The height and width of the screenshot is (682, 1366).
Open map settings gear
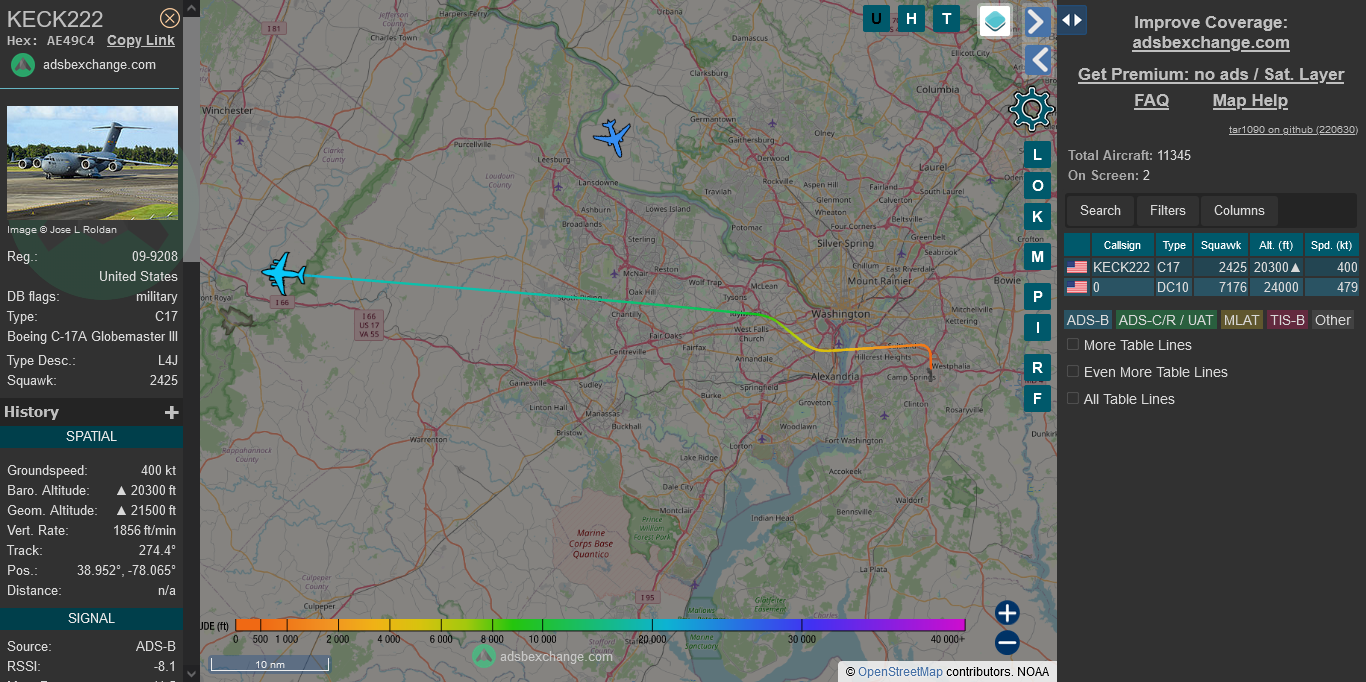(1032, 109)
